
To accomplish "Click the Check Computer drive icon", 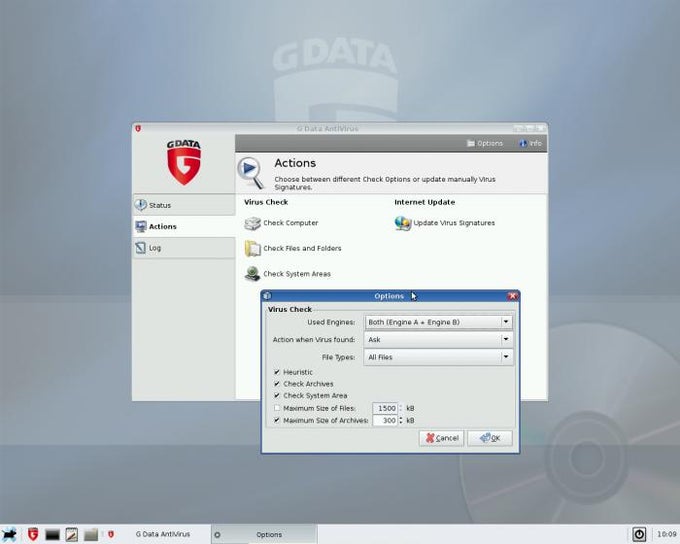I will coord(252,223).
